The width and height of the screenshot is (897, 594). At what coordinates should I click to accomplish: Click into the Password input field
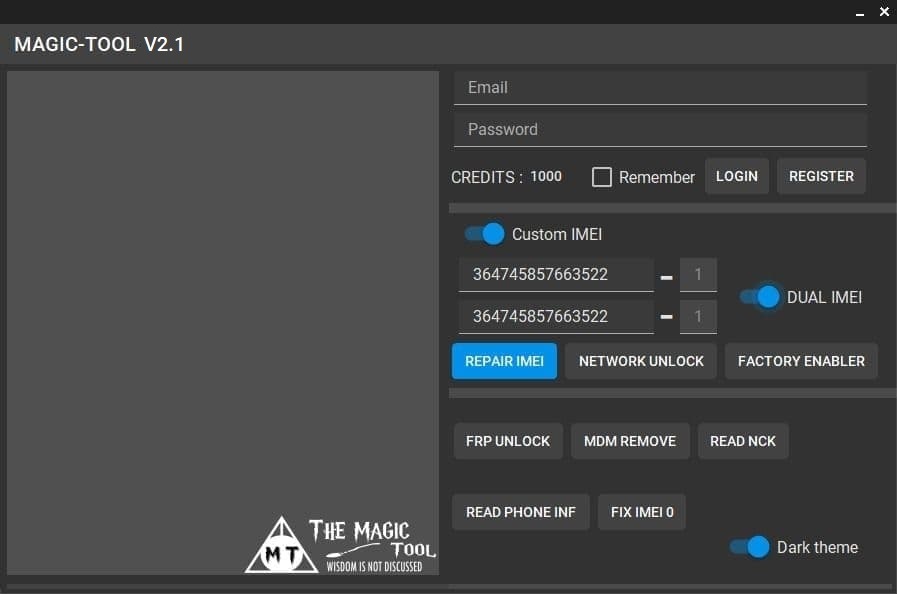click(660, 129)
